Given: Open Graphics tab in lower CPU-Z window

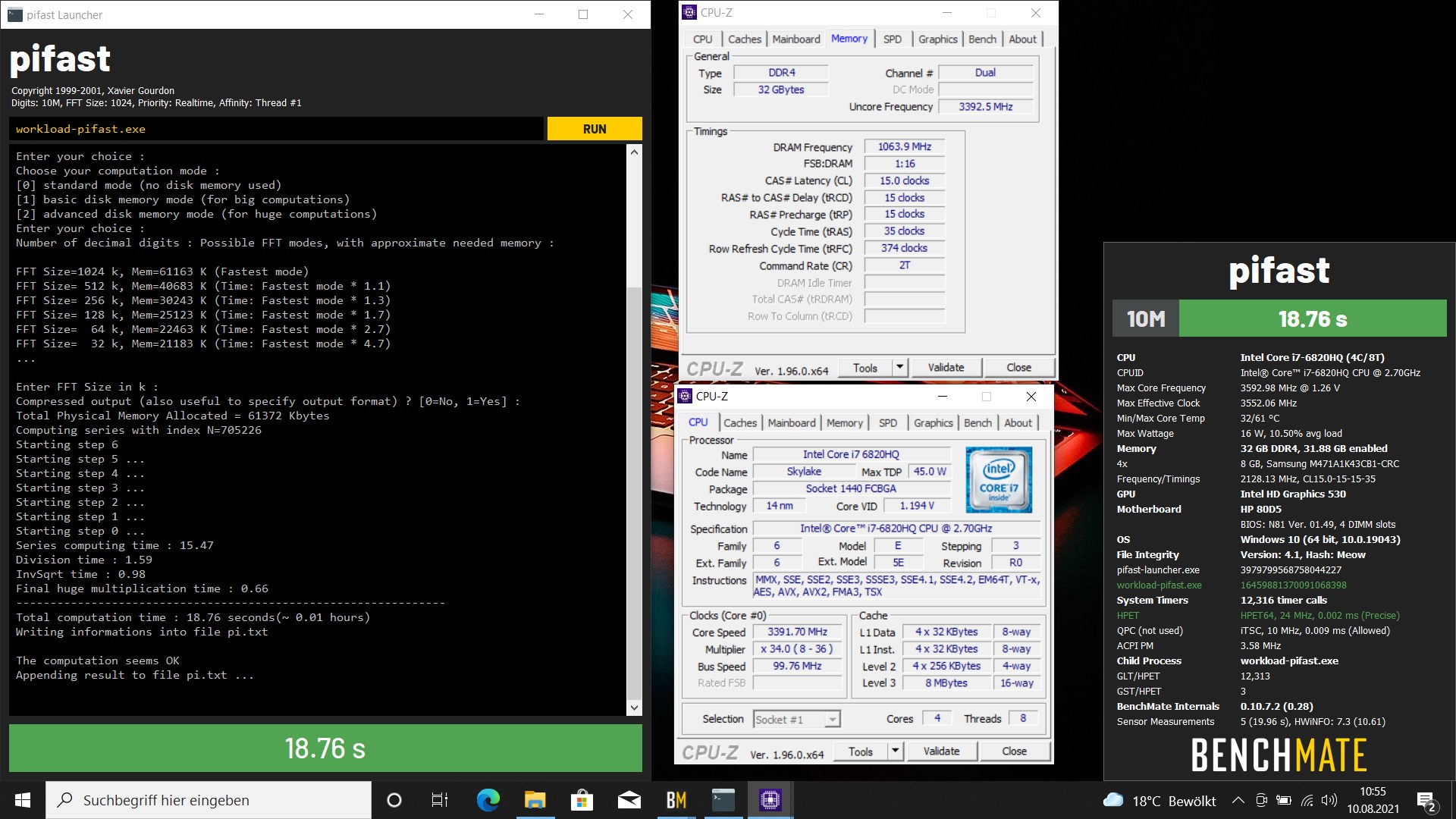Looking at the screenshot, I should coord(933,423).
